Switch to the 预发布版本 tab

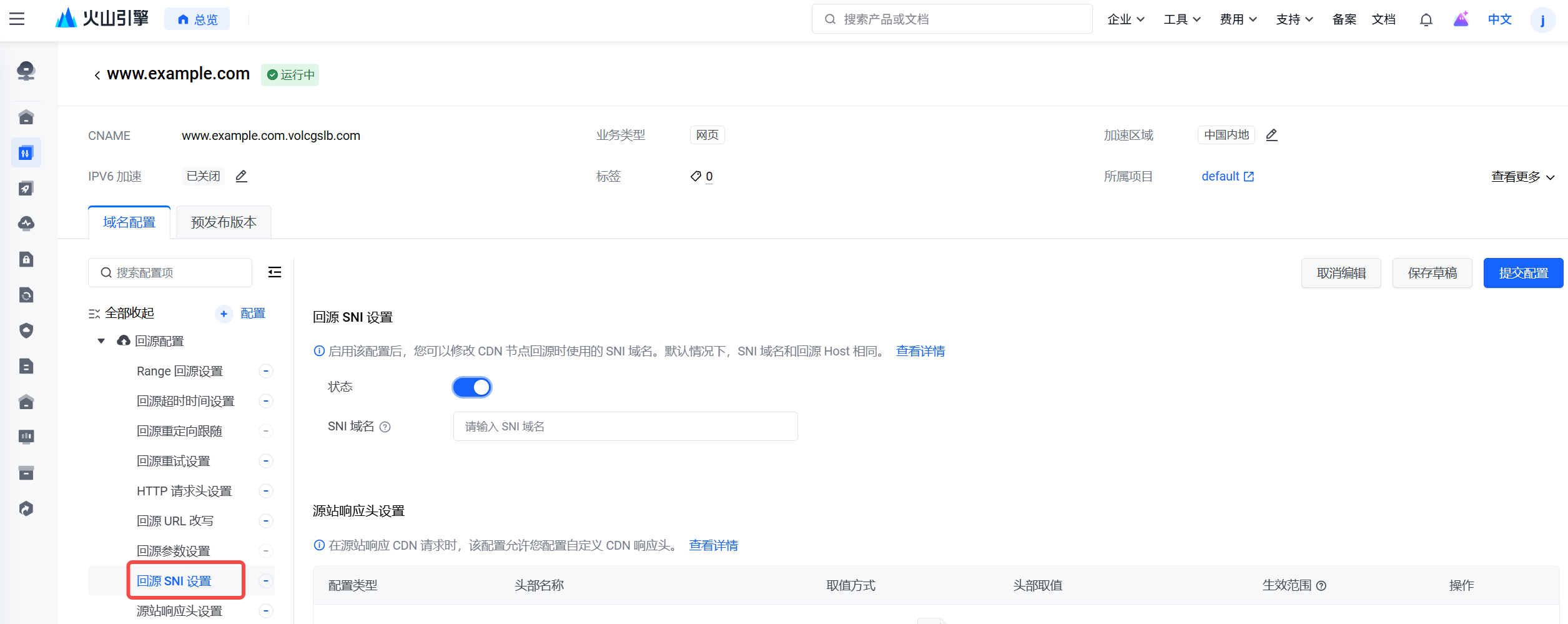[x=224, y=222]
